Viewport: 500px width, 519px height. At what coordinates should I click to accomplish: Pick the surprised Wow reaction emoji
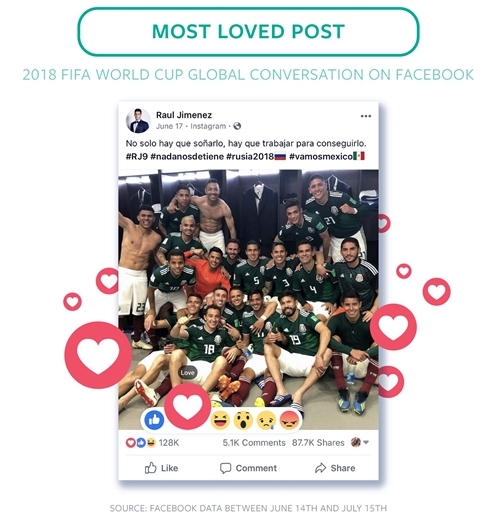coord(243,420)
